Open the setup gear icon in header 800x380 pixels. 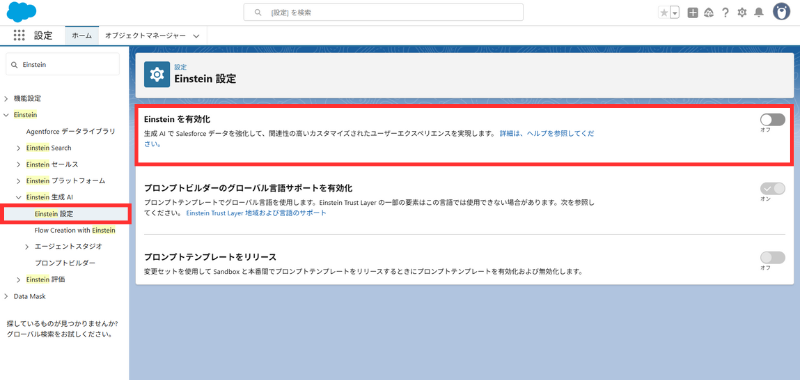[742, 13]
